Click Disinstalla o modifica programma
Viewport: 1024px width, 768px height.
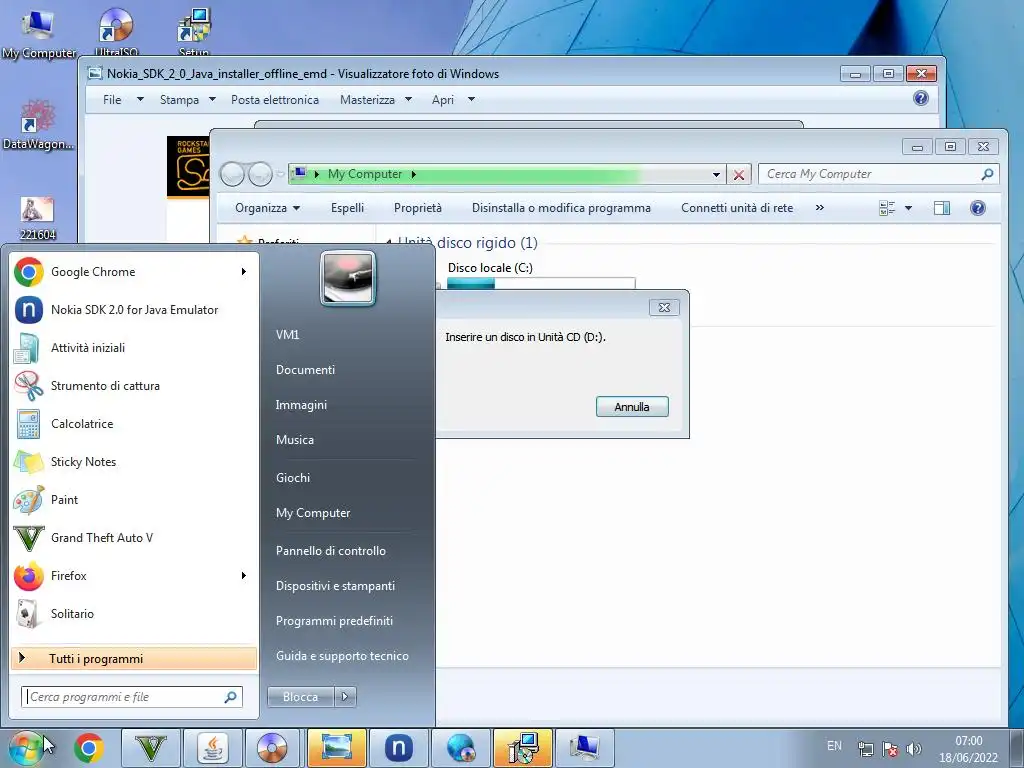point(561,208)
